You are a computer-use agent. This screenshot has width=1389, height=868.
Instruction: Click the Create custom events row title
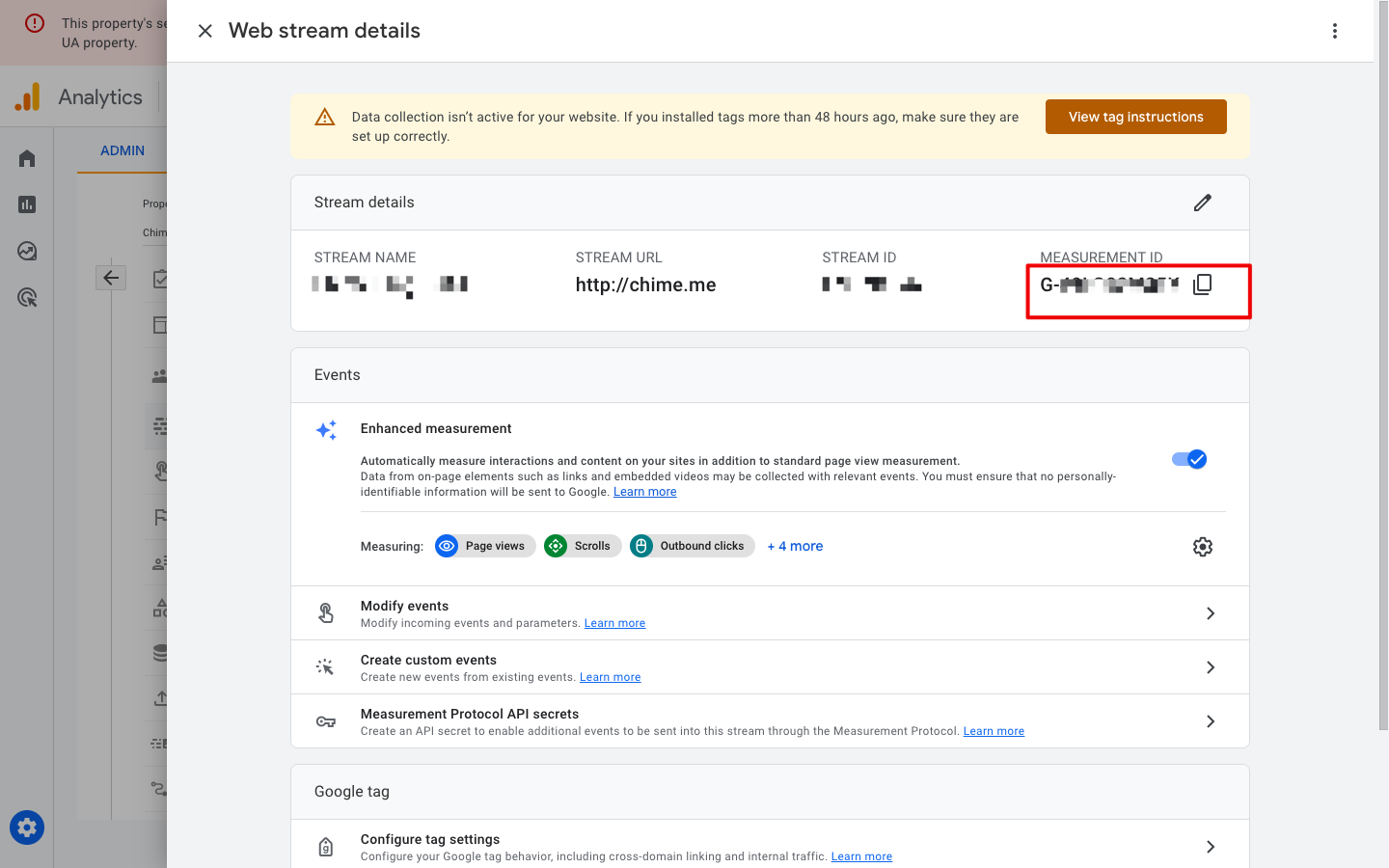428,660
